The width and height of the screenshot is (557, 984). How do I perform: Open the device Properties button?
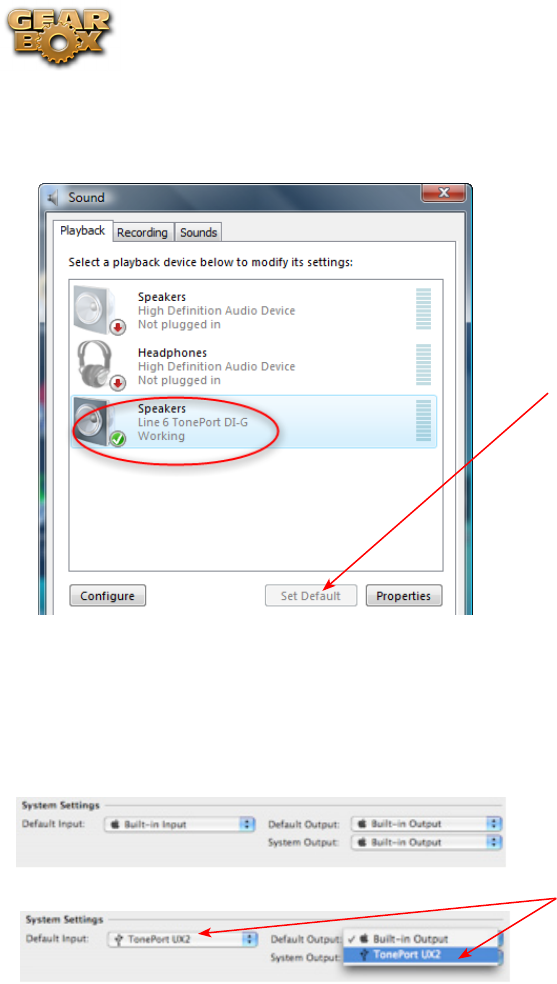404,596
